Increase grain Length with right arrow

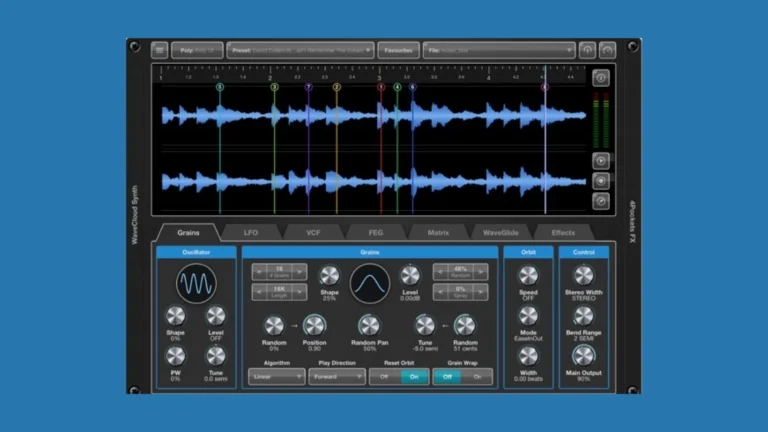299,292
